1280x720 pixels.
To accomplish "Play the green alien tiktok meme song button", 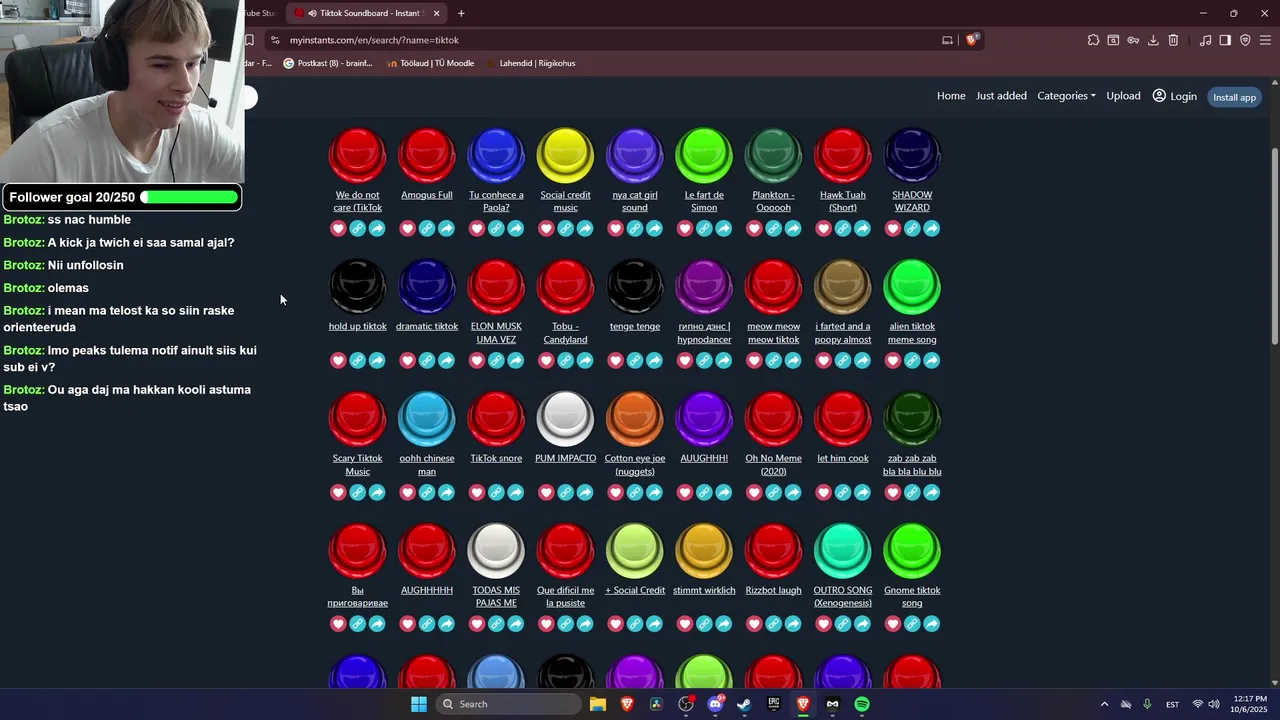I will click(912, 287).
